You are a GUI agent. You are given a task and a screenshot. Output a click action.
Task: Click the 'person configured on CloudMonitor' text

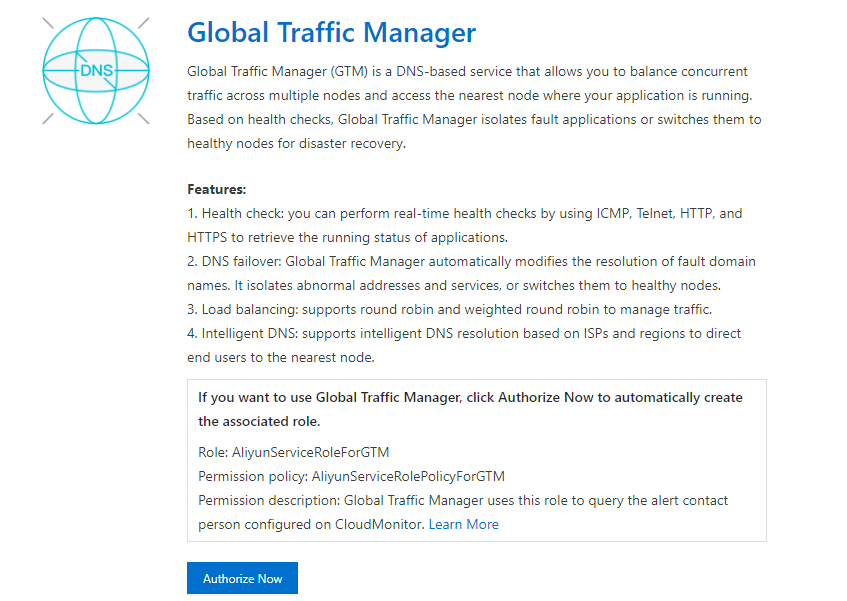click(x=311, y=524)
